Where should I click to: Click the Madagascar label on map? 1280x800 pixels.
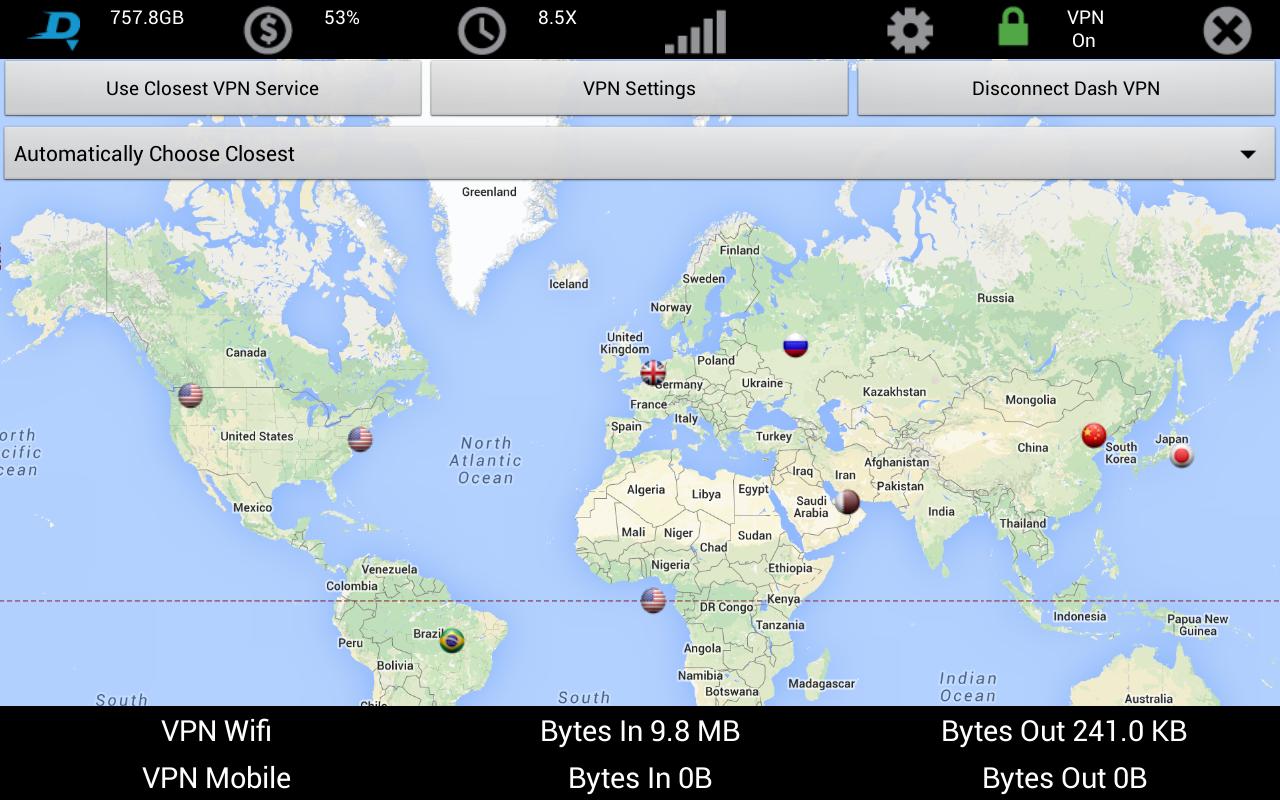coord(822,684)
